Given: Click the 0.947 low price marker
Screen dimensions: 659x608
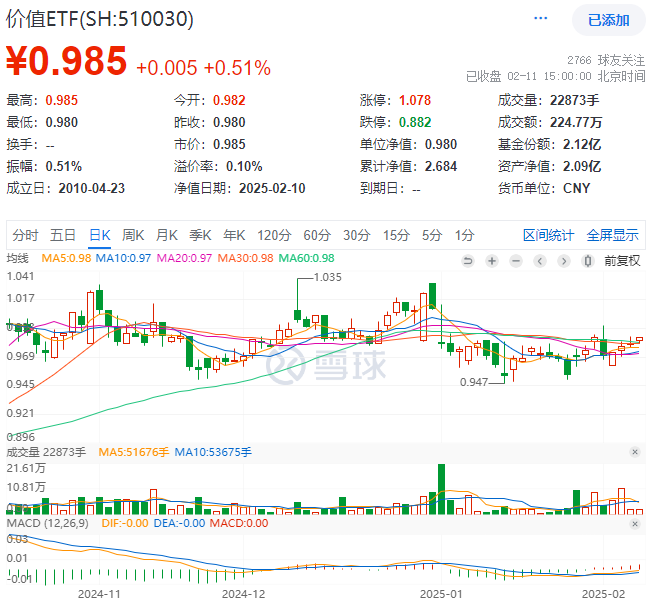Looking at the screenshot, I should (x=474, y=382).
